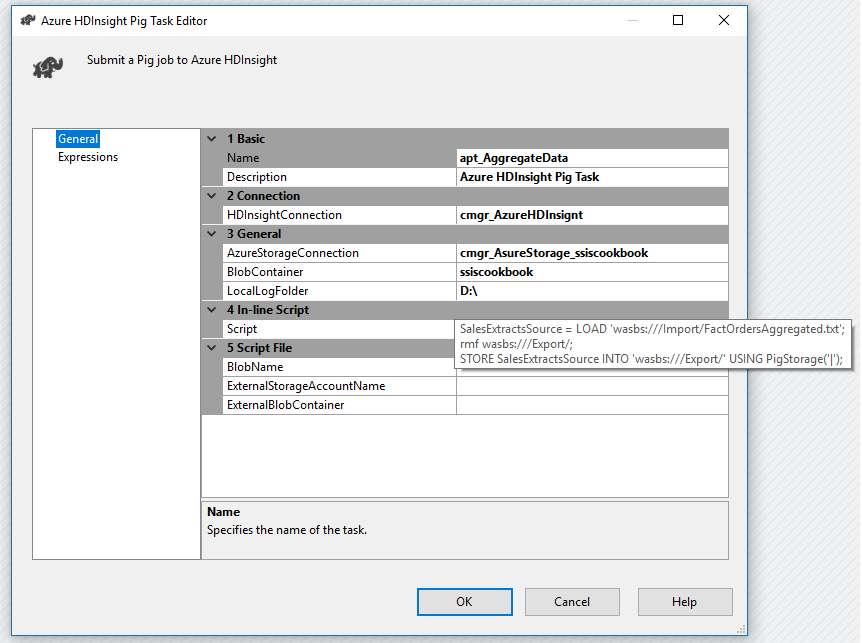The height and width of the screenshot is (643, 862).
Task: Click the ExternalBlobContainer empty value field
Action: pos(592,405)
